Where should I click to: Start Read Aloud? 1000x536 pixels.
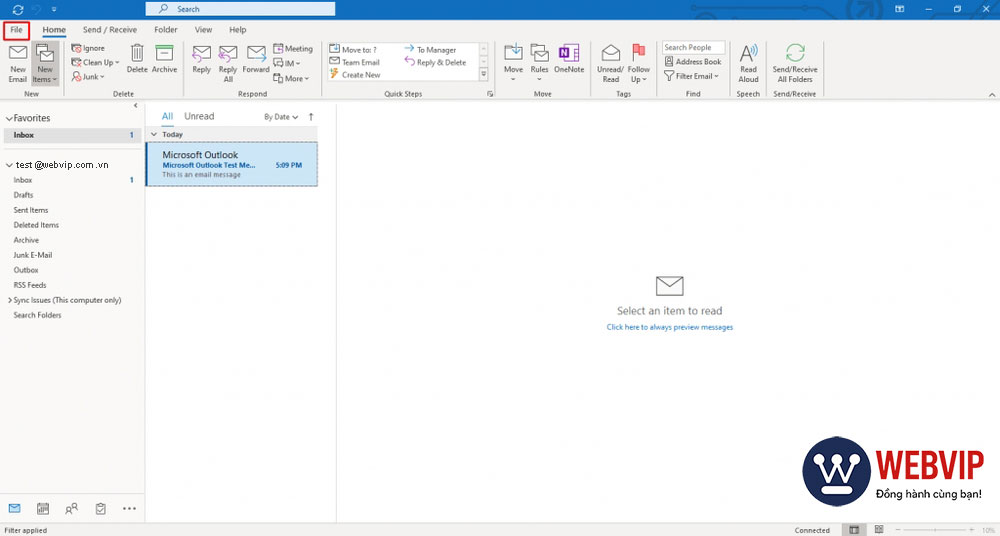(748, 64)
